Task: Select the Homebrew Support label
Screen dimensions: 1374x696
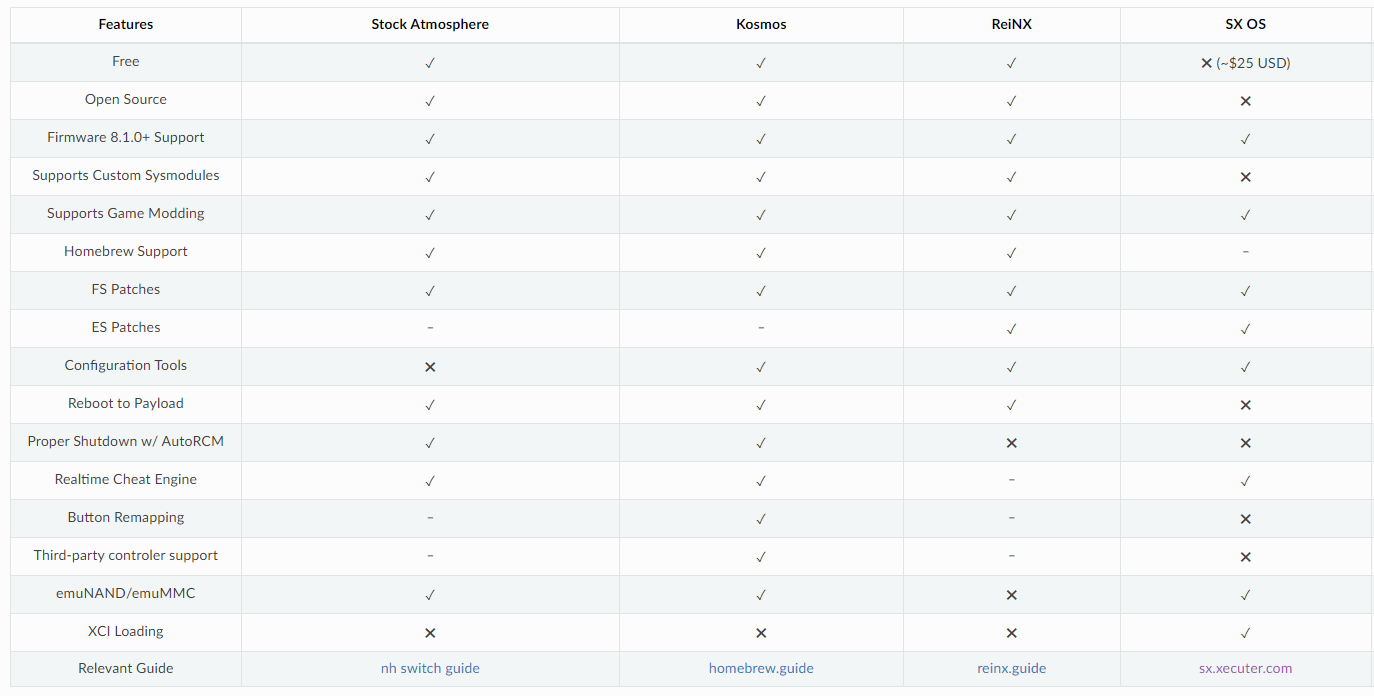Action: click(x=126, y=251)
